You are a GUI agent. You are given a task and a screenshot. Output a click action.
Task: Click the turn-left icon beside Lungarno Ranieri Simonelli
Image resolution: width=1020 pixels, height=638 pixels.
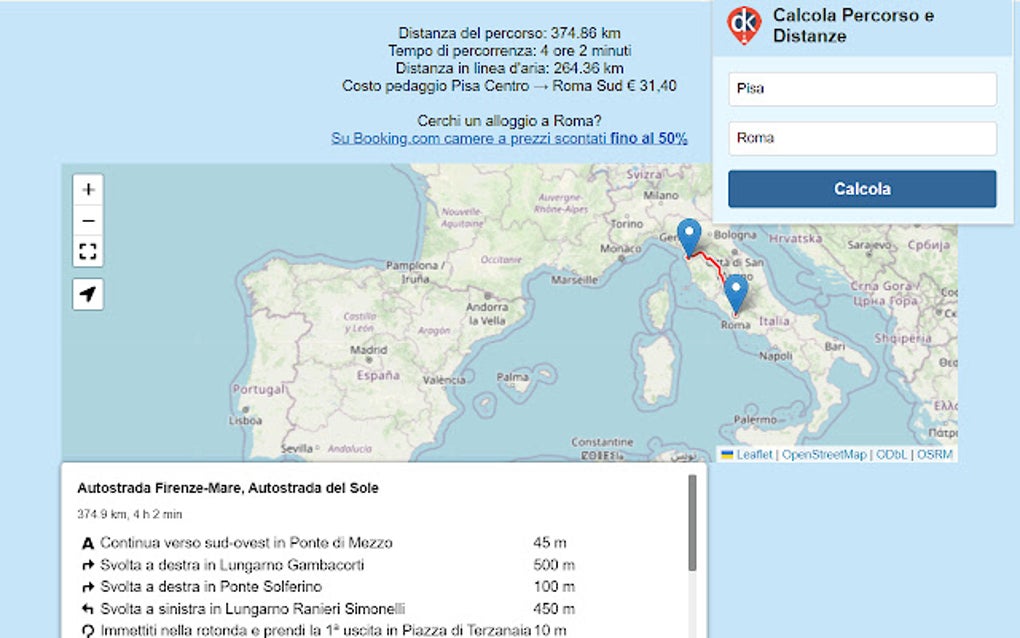(x=89, y=608)
